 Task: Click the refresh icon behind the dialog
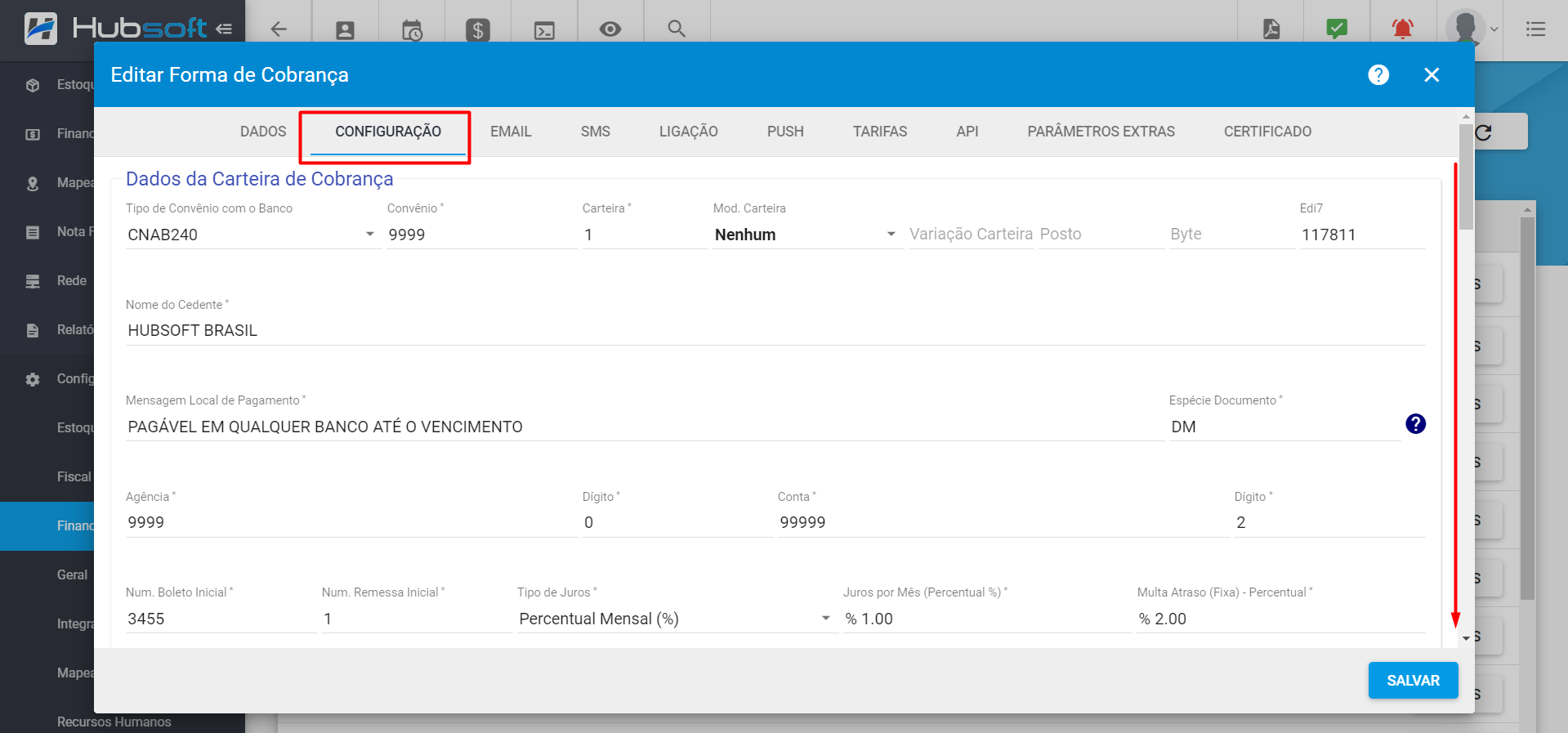click(x=1485, y=132)
